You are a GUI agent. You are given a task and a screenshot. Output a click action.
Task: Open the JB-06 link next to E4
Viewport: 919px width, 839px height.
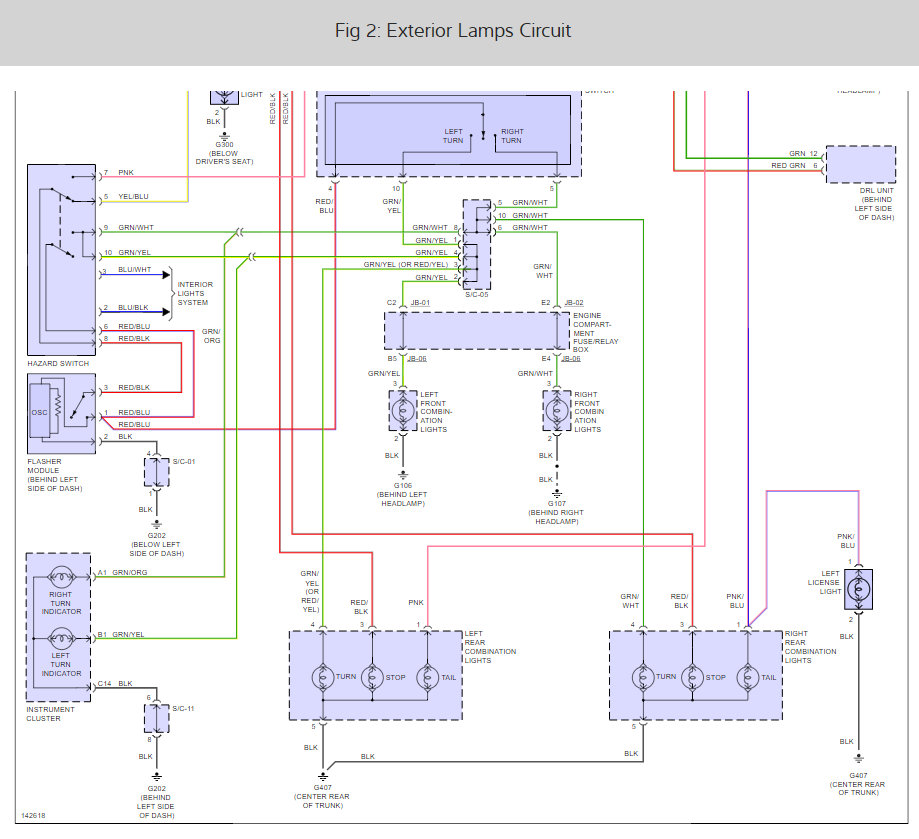point(571,359)
